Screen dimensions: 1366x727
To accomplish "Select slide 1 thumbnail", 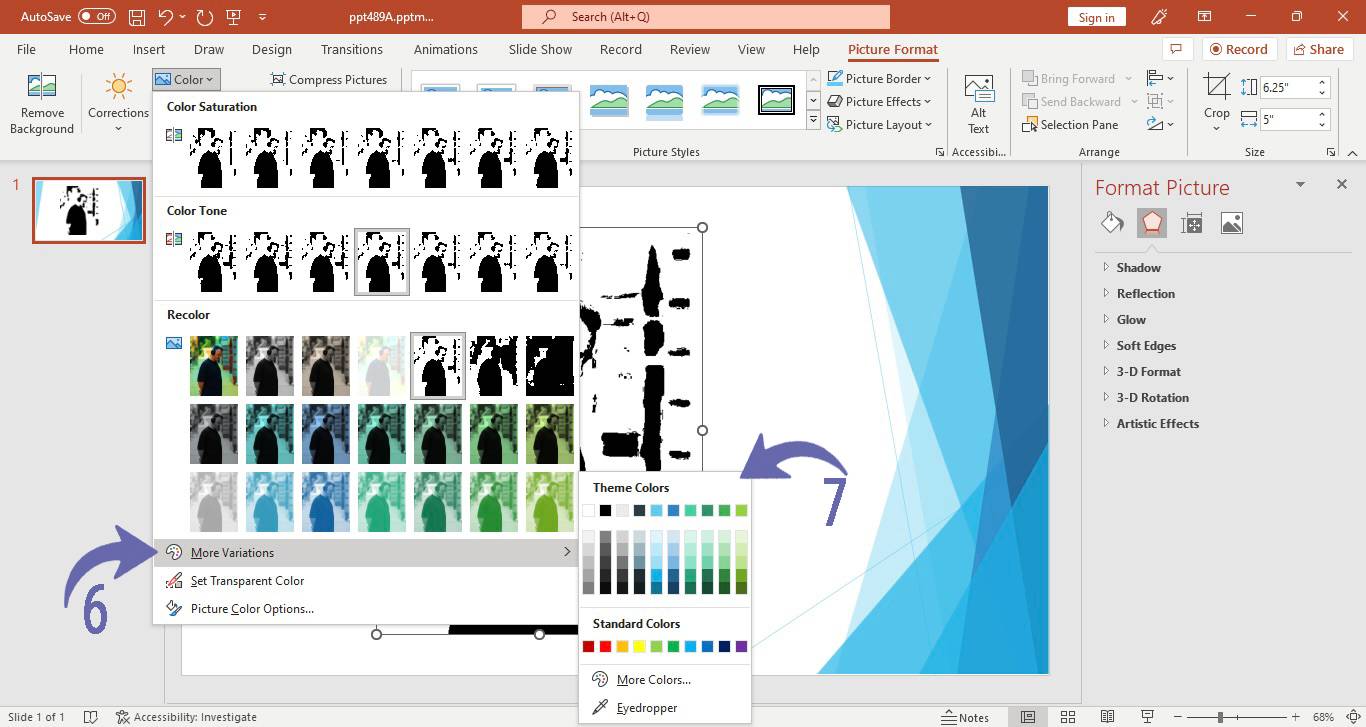I will pos(89,210).
